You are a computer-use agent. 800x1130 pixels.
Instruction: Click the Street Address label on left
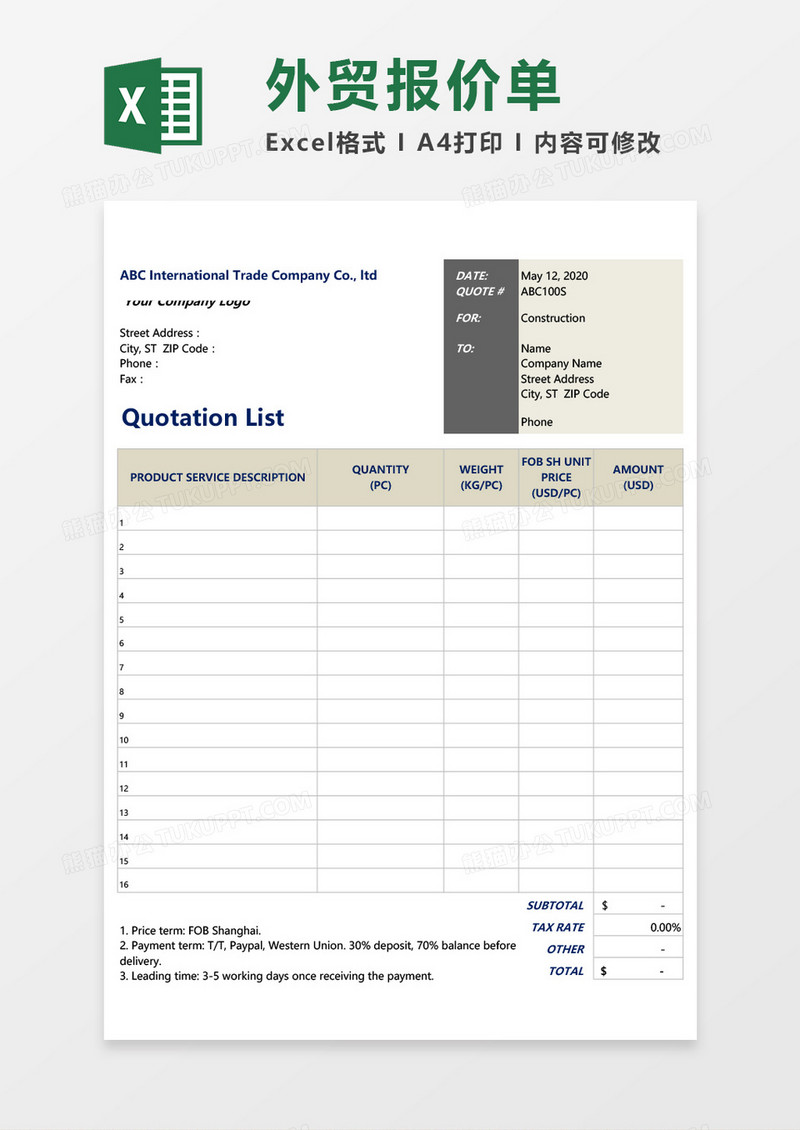tap(159, 333)
